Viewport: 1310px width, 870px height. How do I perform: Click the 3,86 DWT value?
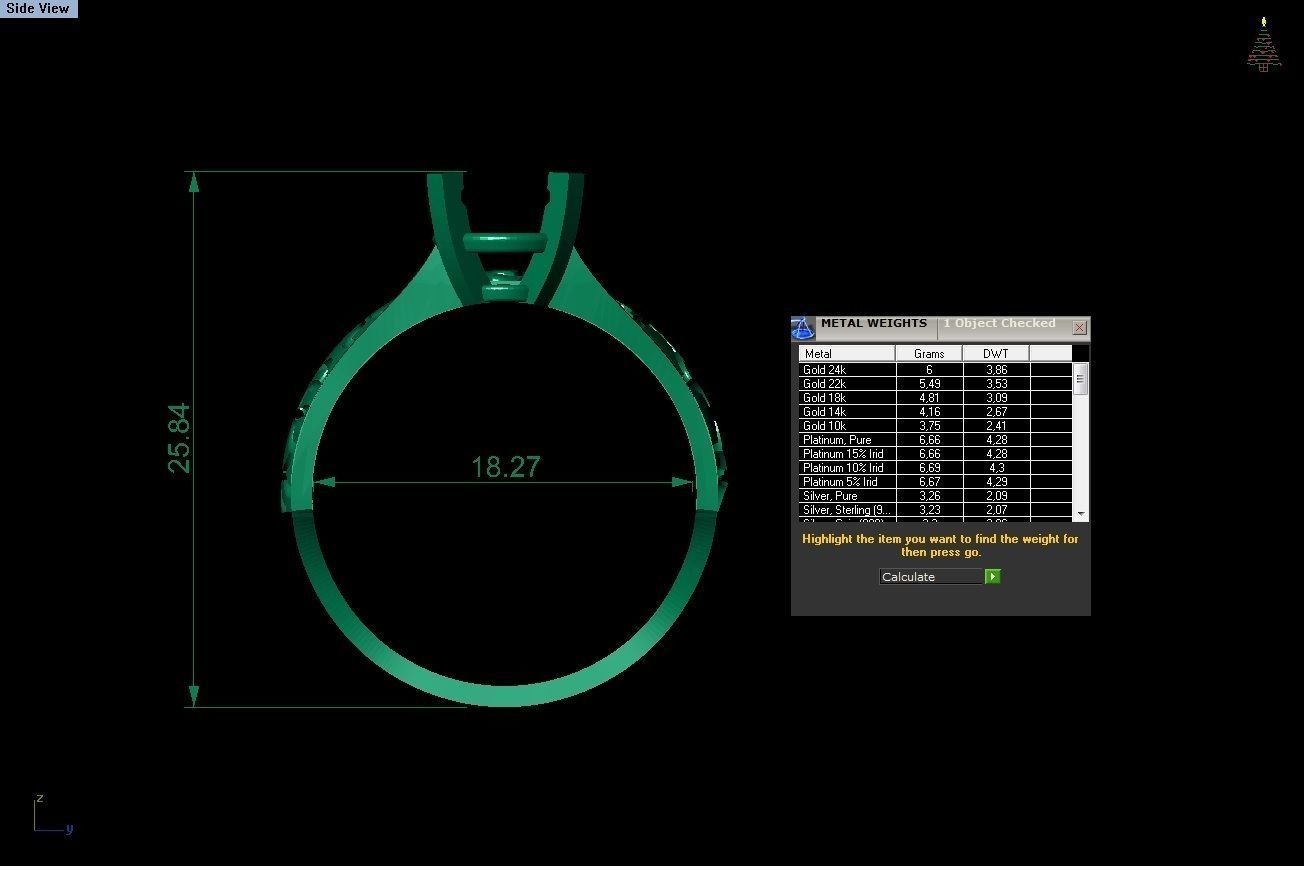(996, 370)
